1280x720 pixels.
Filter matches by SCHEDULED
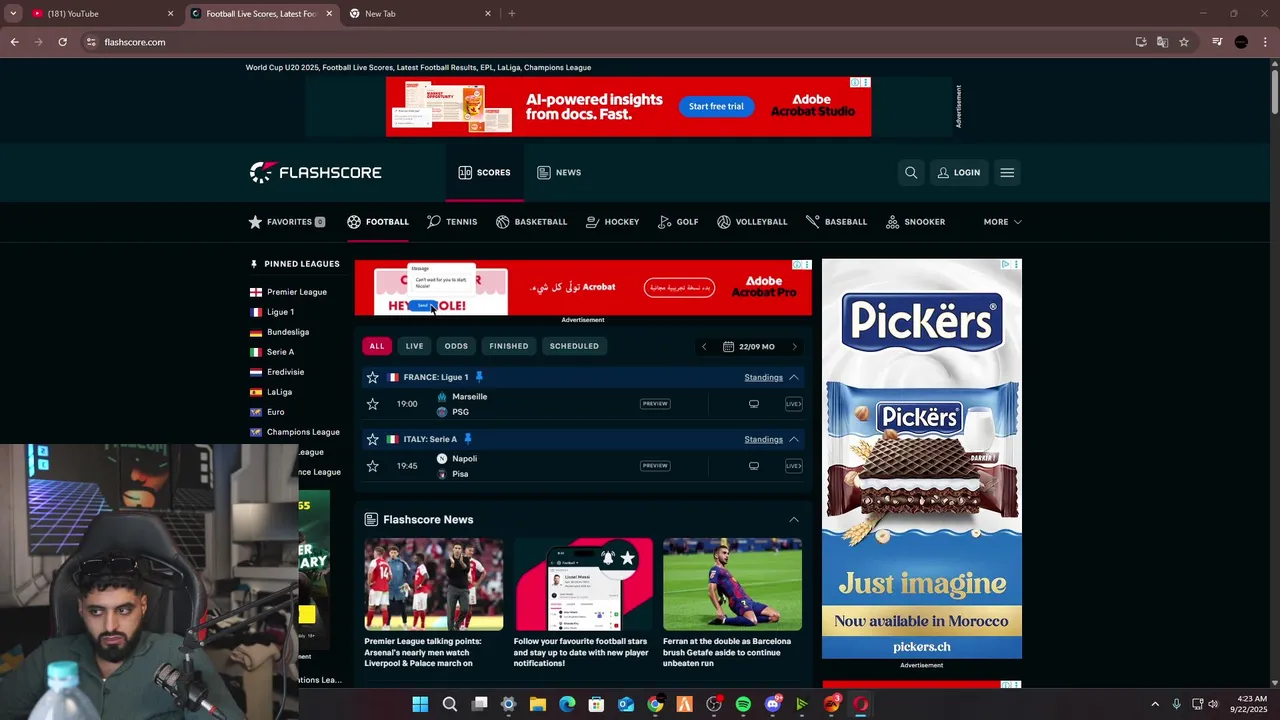pos(574,346)
